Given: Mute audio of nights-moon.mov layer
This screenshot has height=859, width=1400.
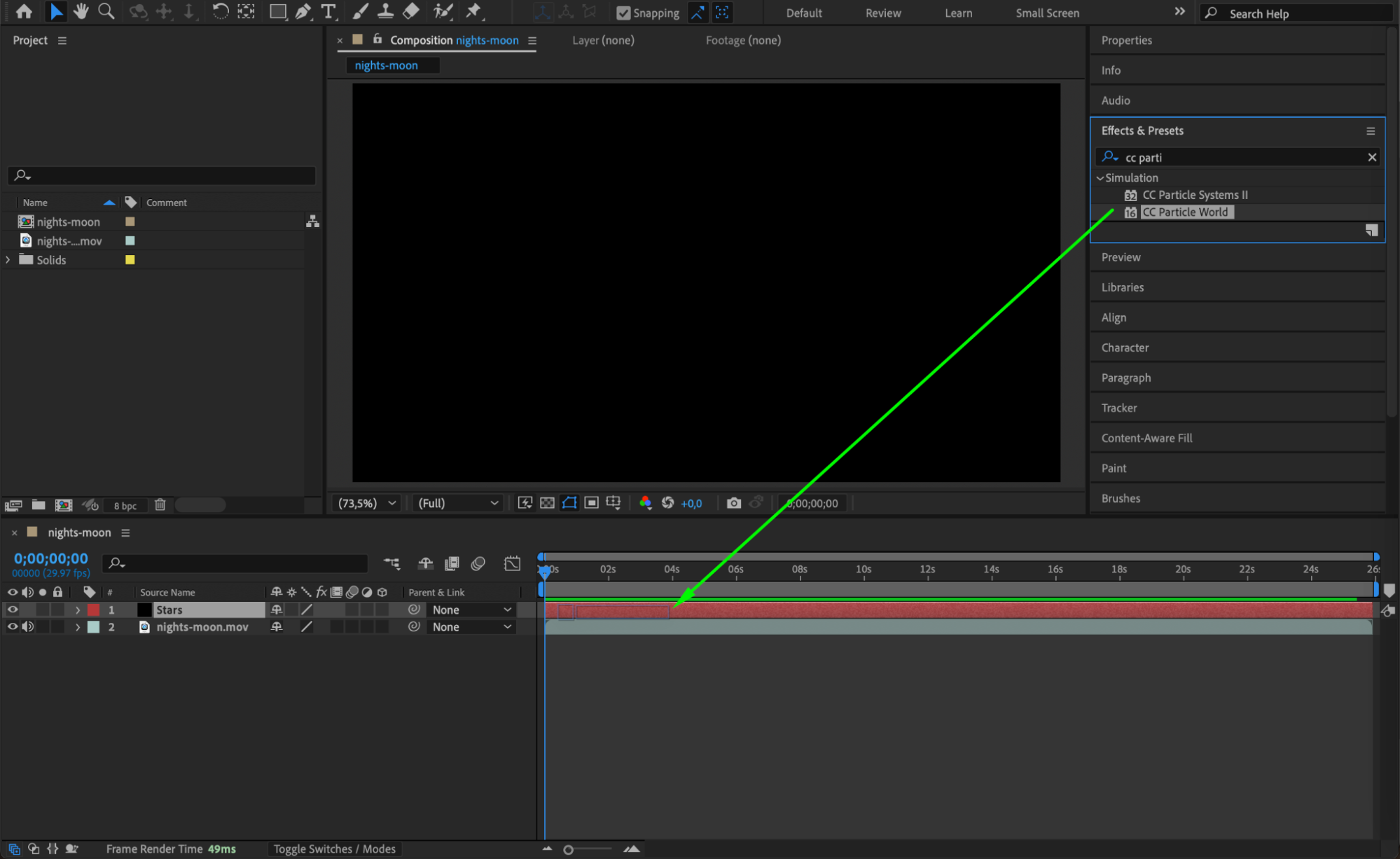Looking at the screenshot, I should click(x=28, y=627).
